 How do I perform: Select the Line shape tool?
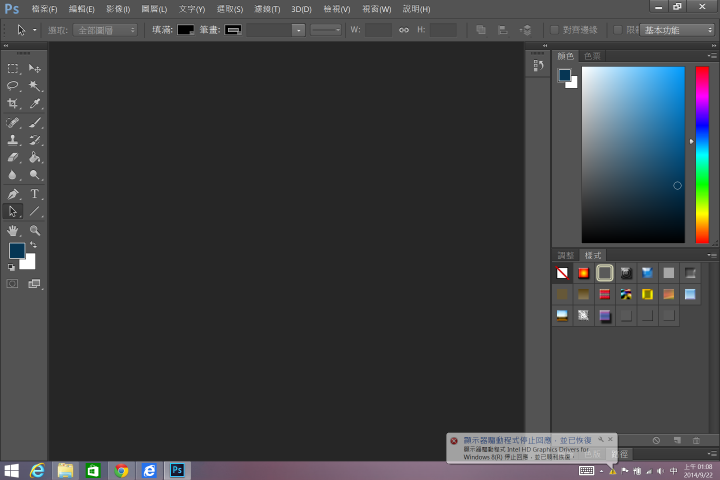click(x=34, y=211)
